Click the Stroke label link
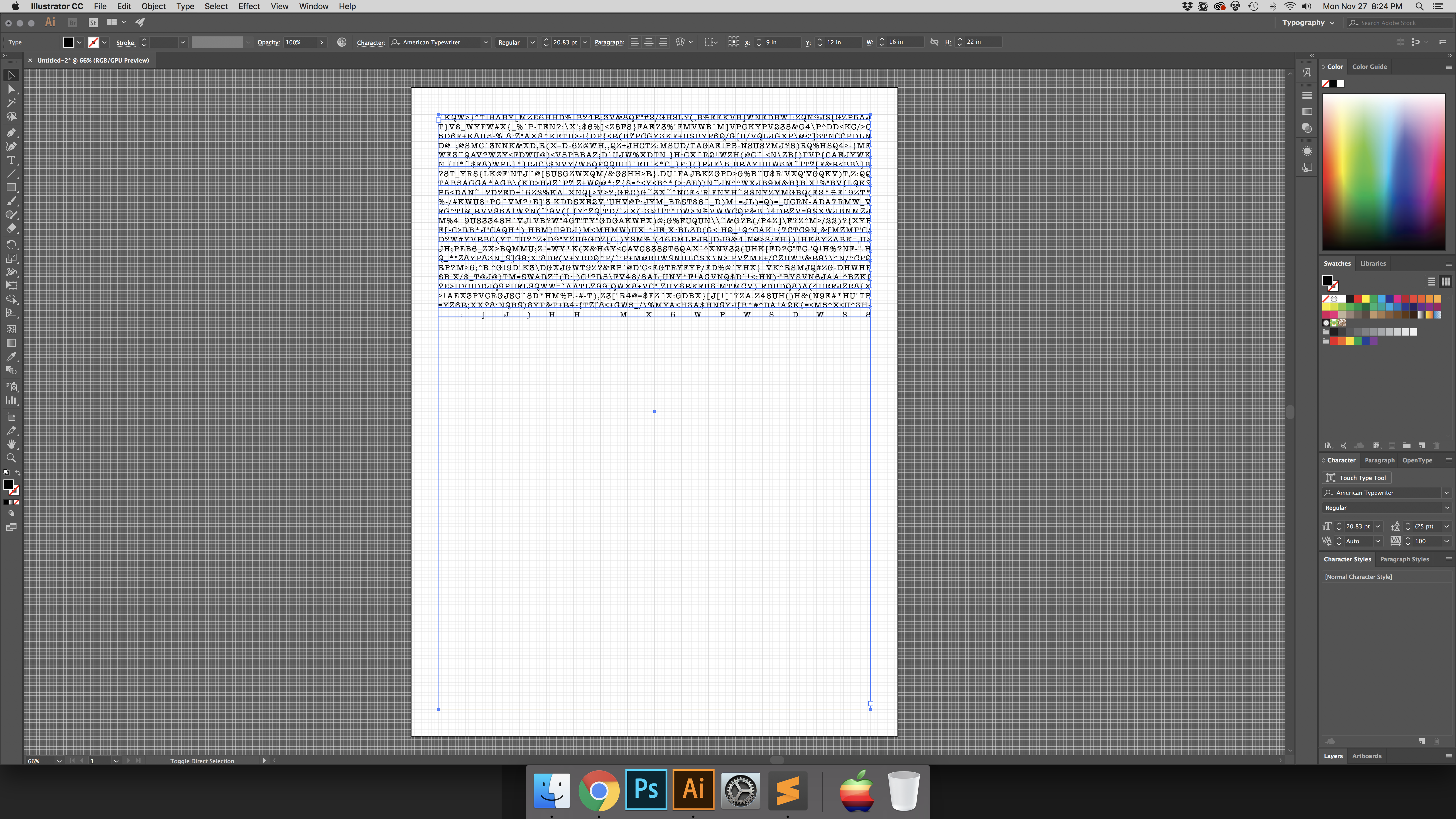 (125, 42)
